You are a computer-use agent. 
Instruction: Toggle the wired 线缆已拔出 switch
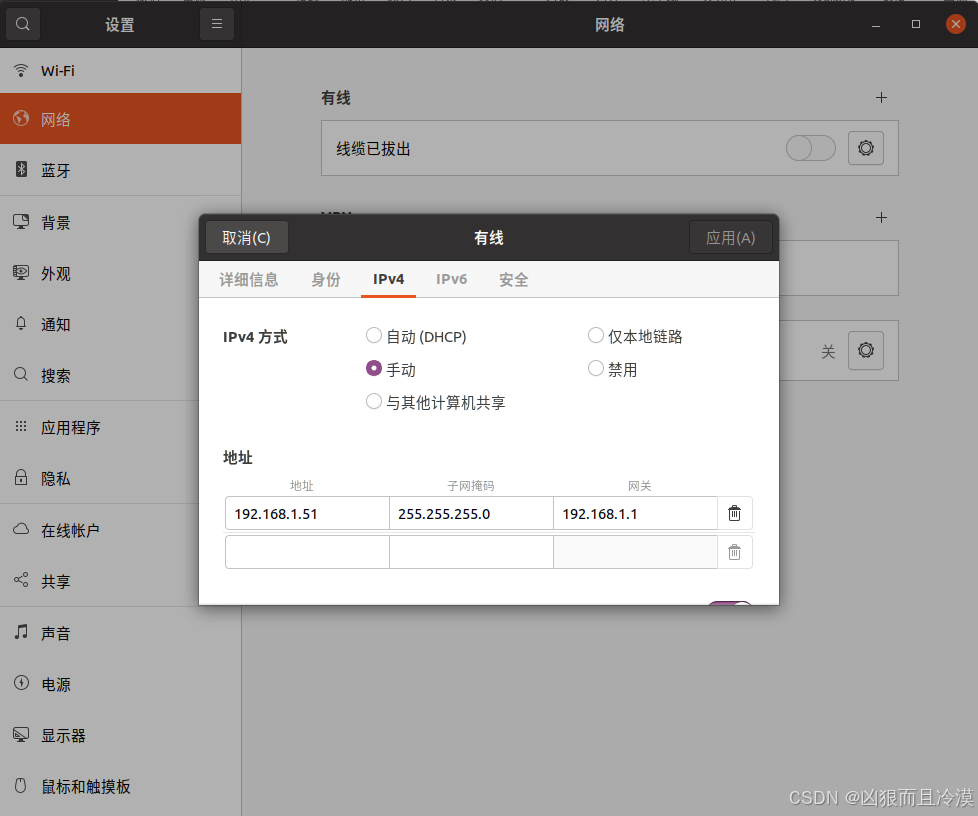[811, 148]
